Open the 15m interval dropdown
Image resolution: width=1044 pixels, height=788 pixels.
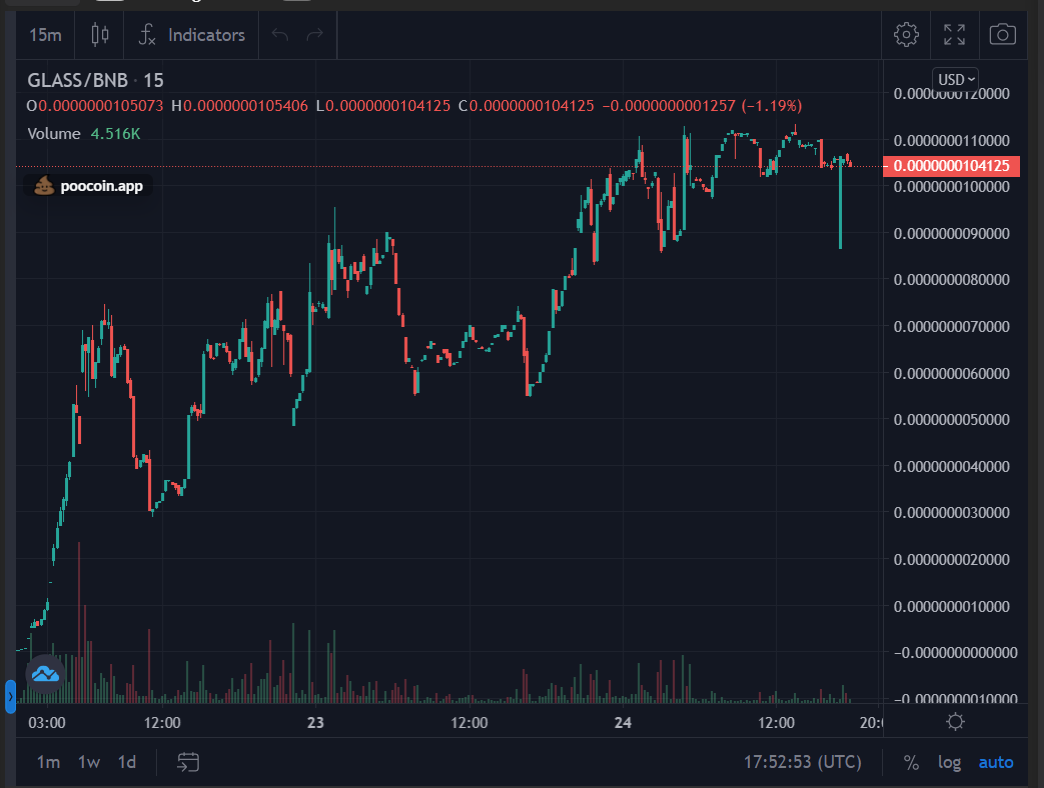coord(45,35)
